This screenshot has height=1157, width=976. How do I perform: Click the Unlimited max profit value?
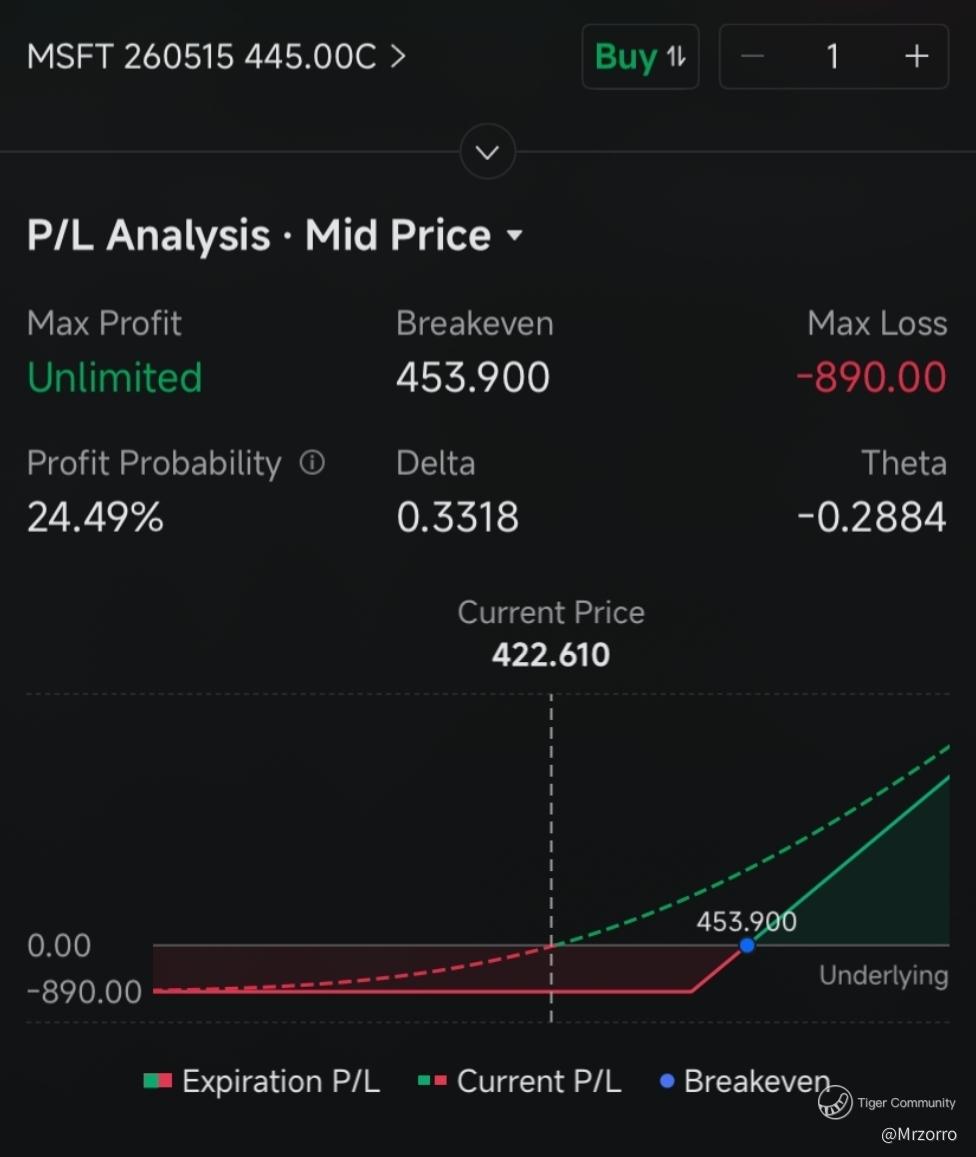115,378
